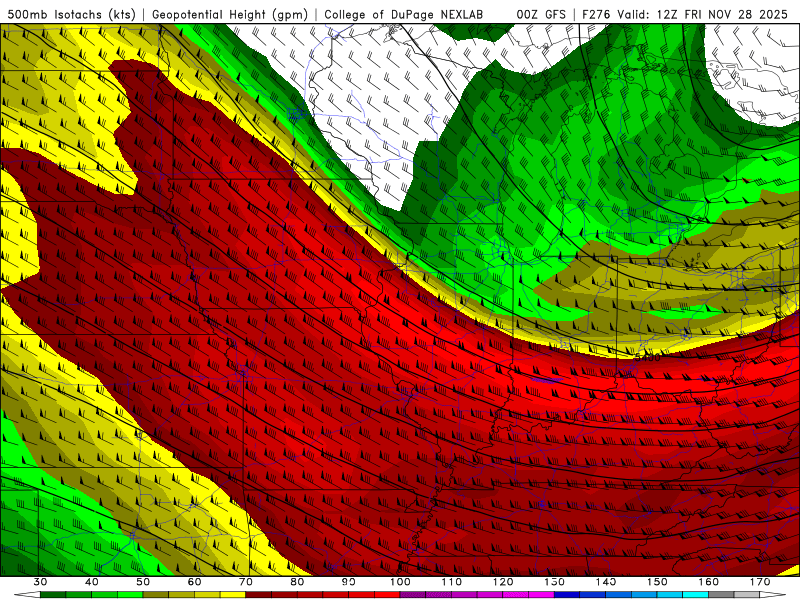Click the legend value 120
The image size is (800, 600).
(x=503, y=582)
